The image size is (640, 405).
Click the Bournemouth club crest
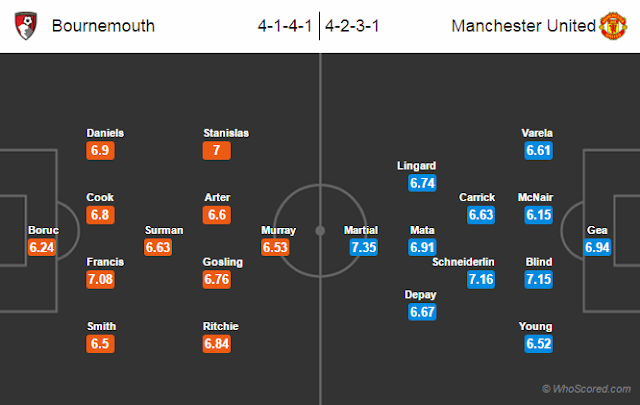[26, 26]
